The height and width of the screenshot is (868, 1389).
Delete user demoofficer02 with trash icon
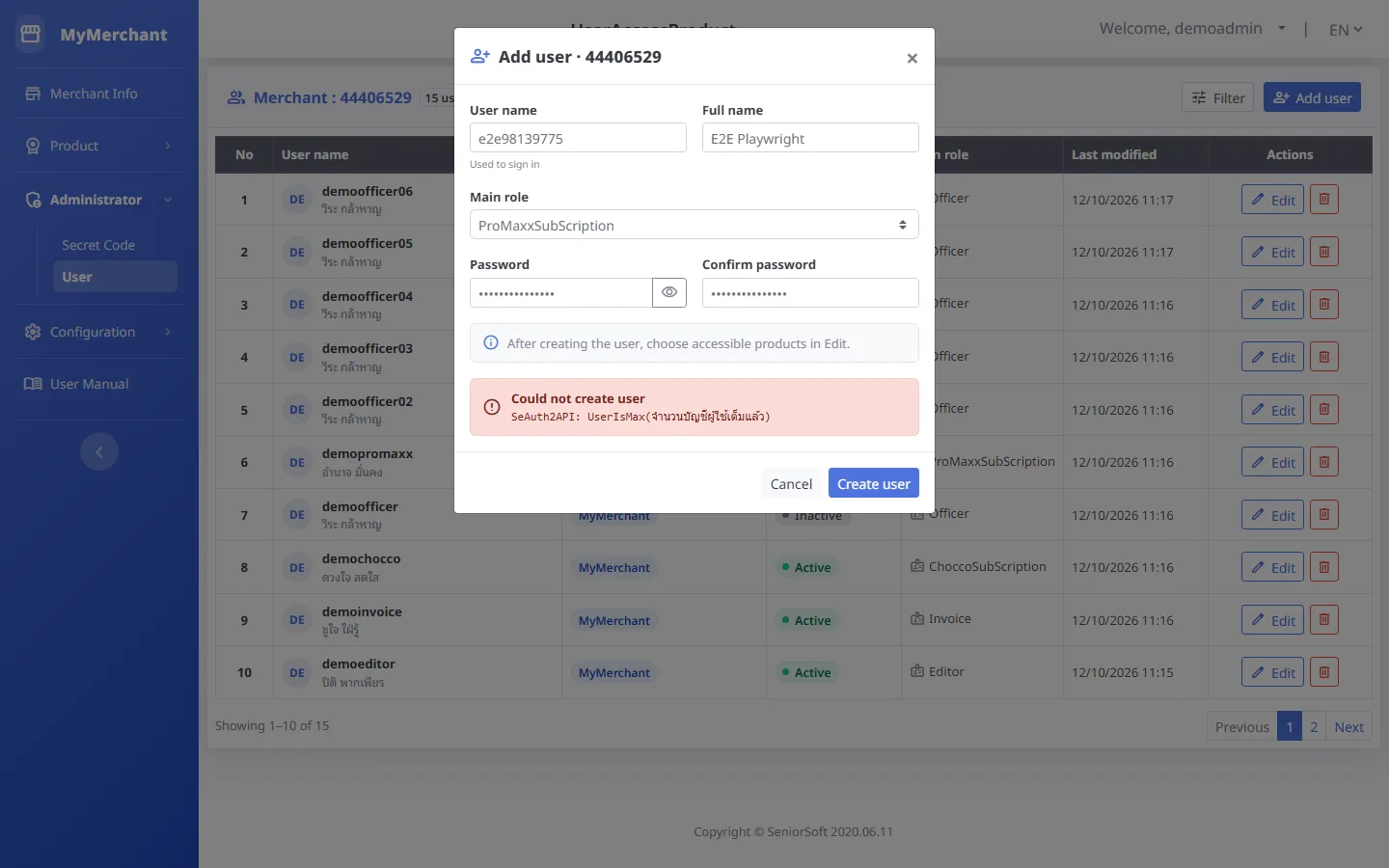(x=1324, y=410)
